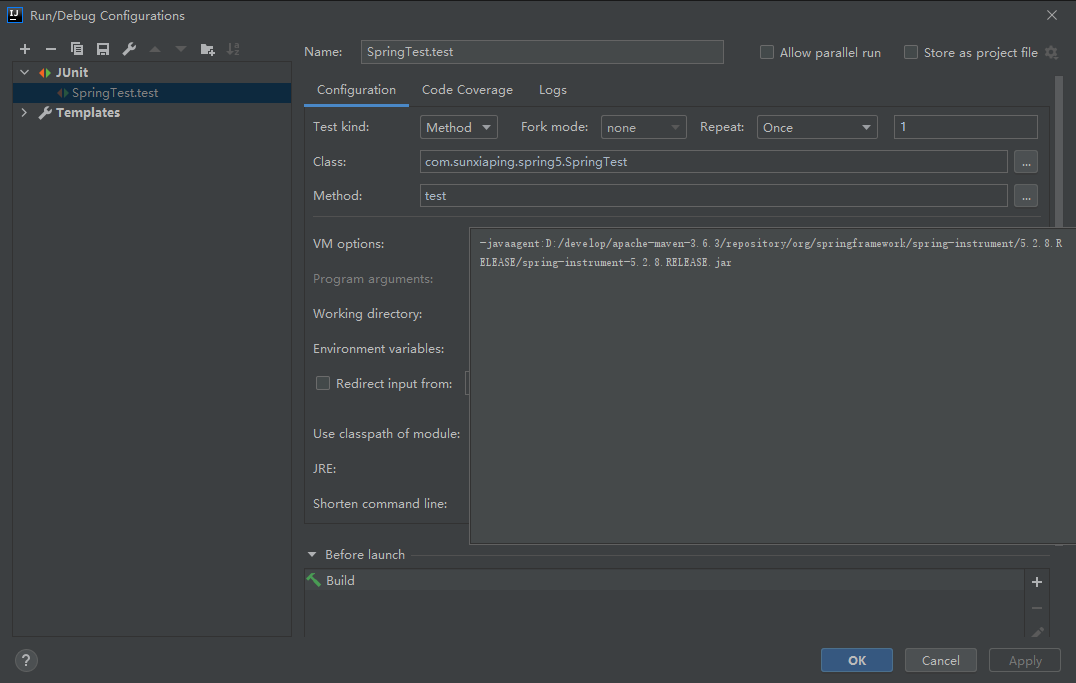Image resolution: width=1076 pixels, height=683 pixels.
Task: Create new folder for configurations
Action: 207,49
